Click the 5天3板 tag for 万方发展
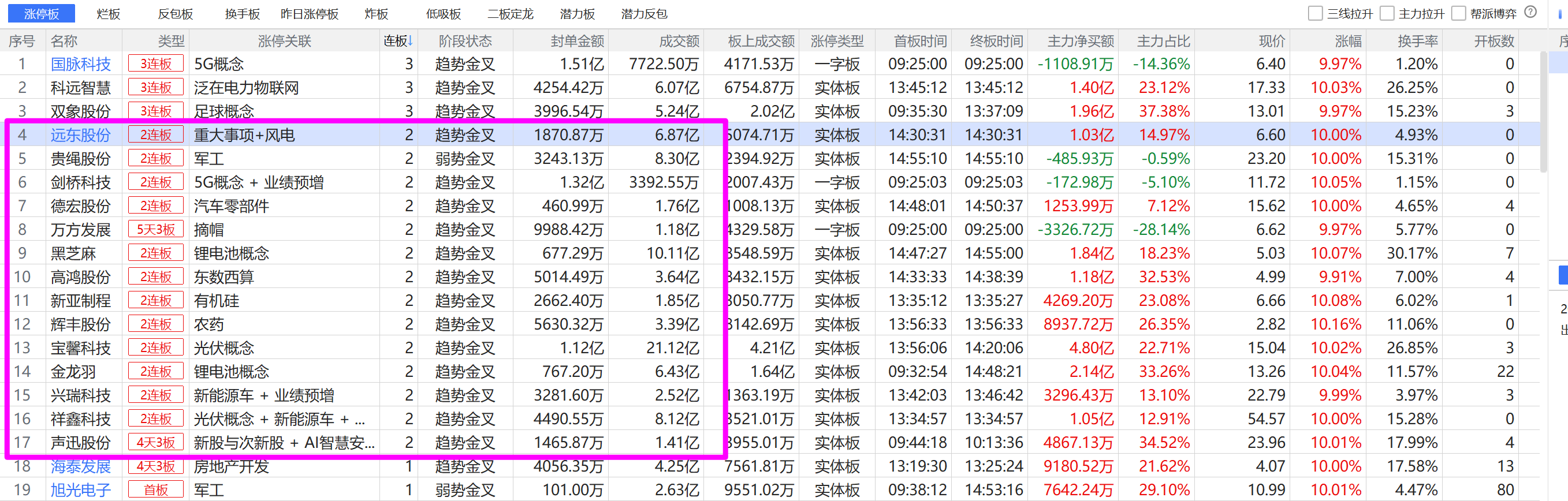The height and width of the screenshot is (501, 1568). pos(156,230)
